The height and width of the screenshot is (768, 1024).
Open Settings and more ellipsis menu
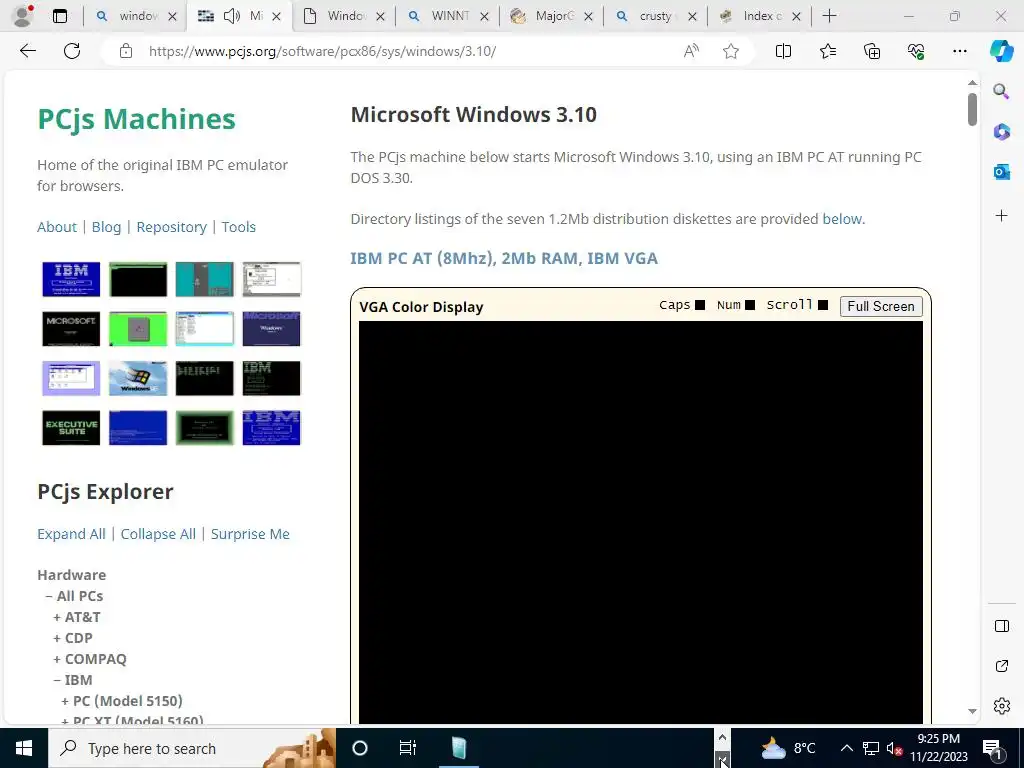(x=959, y=51)
